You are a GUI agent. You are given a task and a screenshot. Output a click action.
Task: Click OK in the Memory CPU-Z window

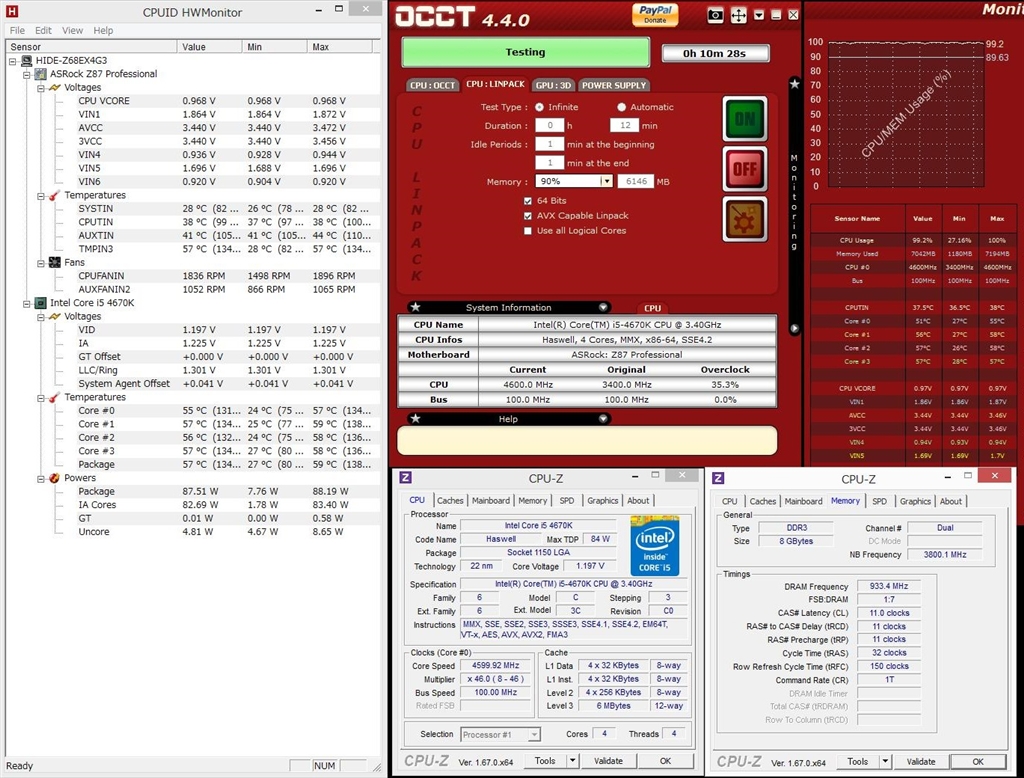pos(978,761)
